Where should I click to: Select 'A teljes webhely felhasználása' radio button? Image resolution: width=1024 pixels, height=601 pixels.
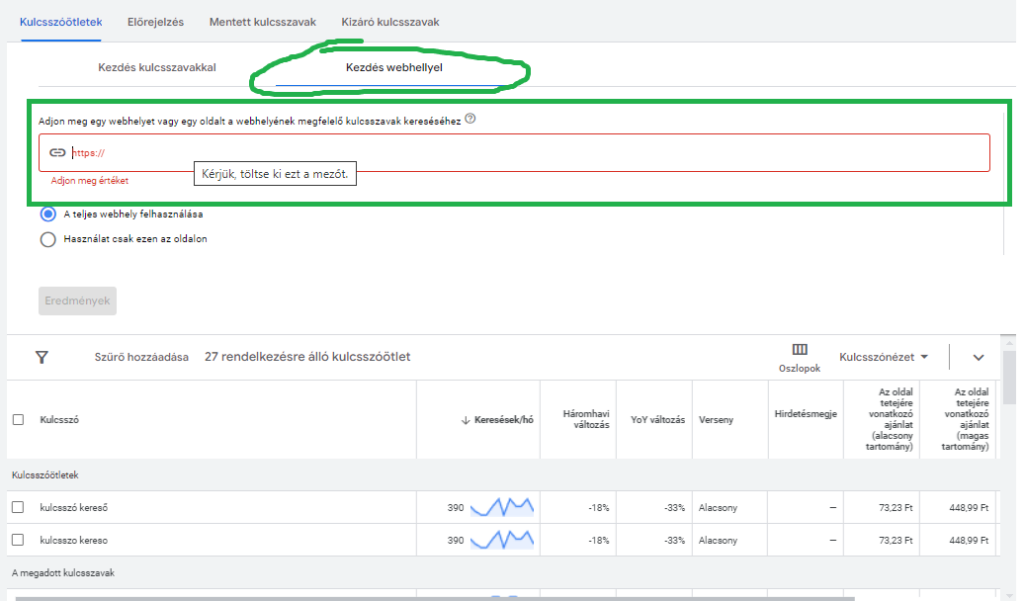pos(48,214)
